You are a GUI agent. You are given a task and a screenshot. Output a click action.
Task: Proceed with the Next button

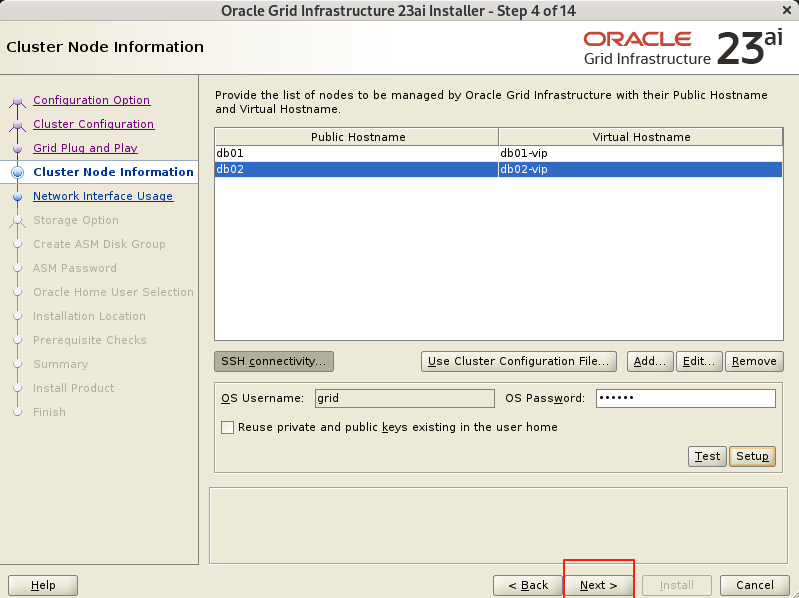[599, 585]
